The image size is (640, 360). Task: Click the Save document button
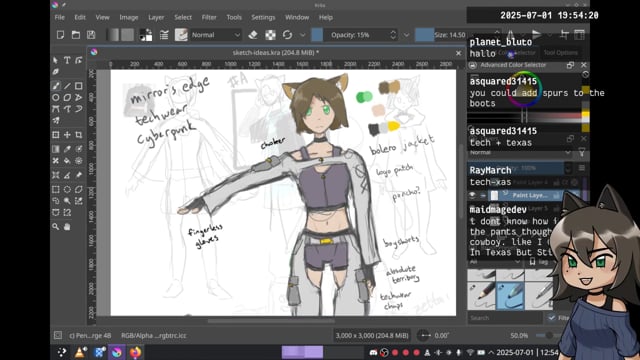91,35
